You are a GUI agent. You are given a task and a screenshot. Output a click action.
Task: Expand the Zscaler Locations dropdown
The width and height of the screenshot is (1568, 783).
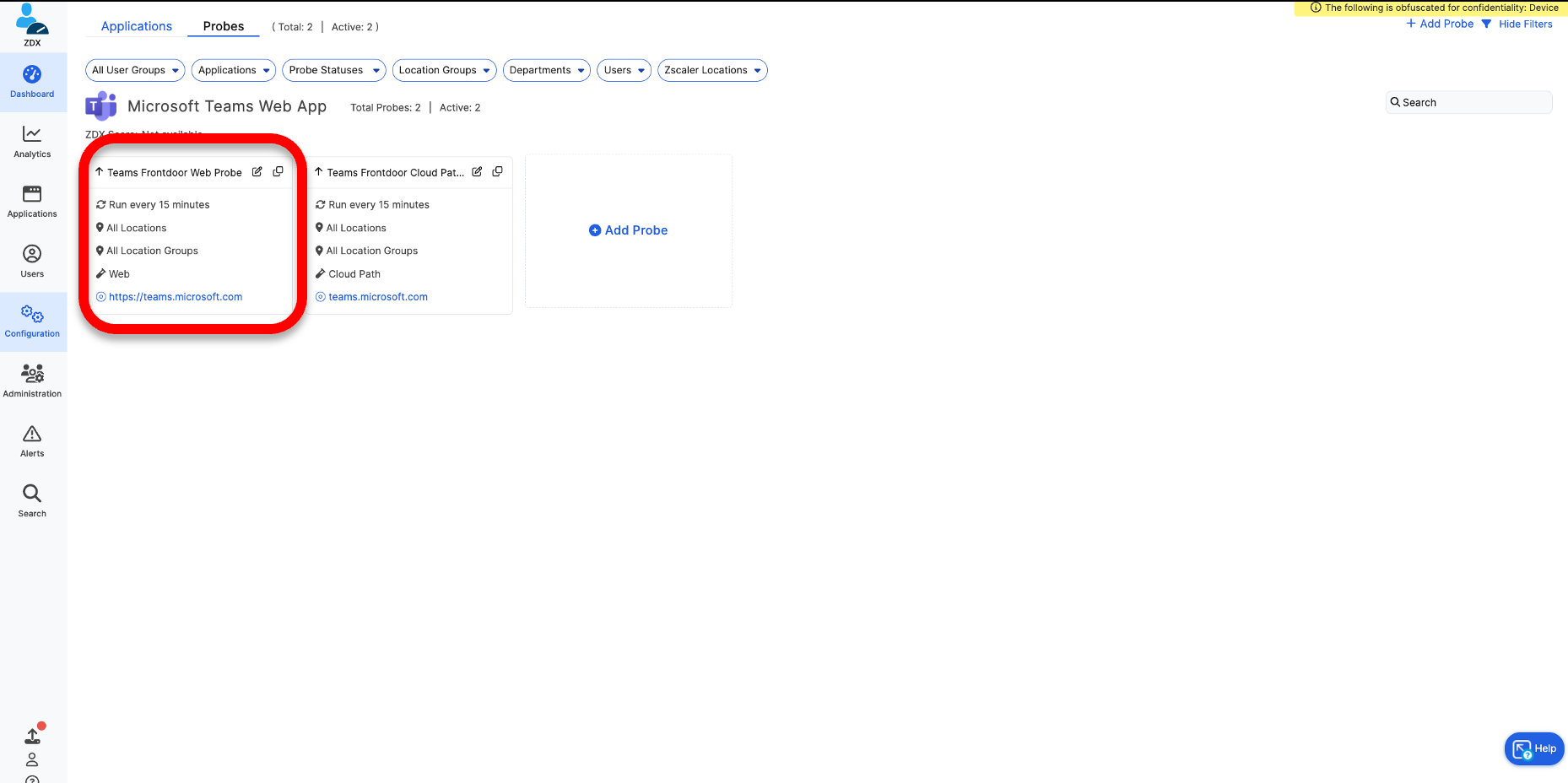713,70
